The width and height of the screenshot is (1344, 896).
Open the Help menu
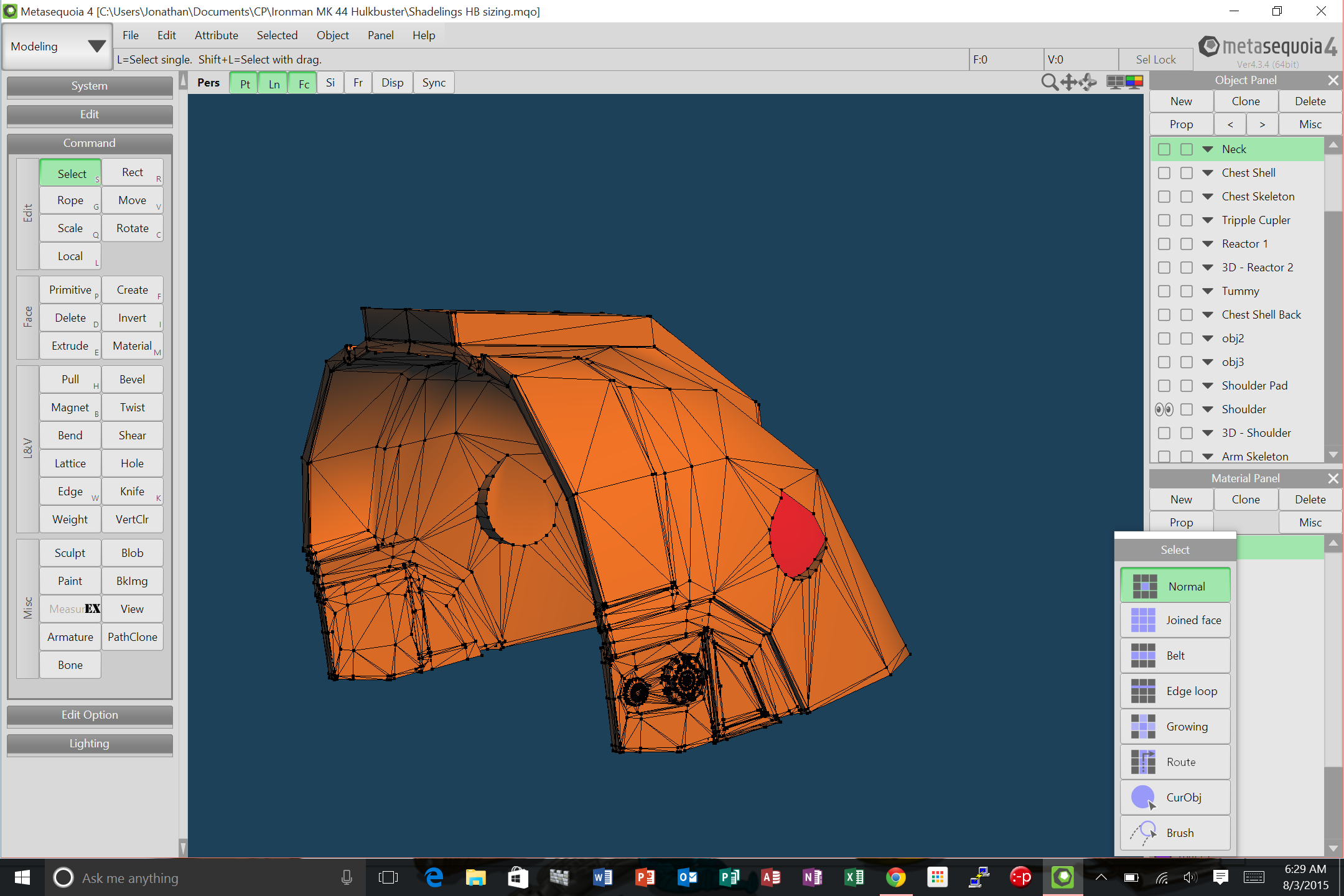click(424, 35)
